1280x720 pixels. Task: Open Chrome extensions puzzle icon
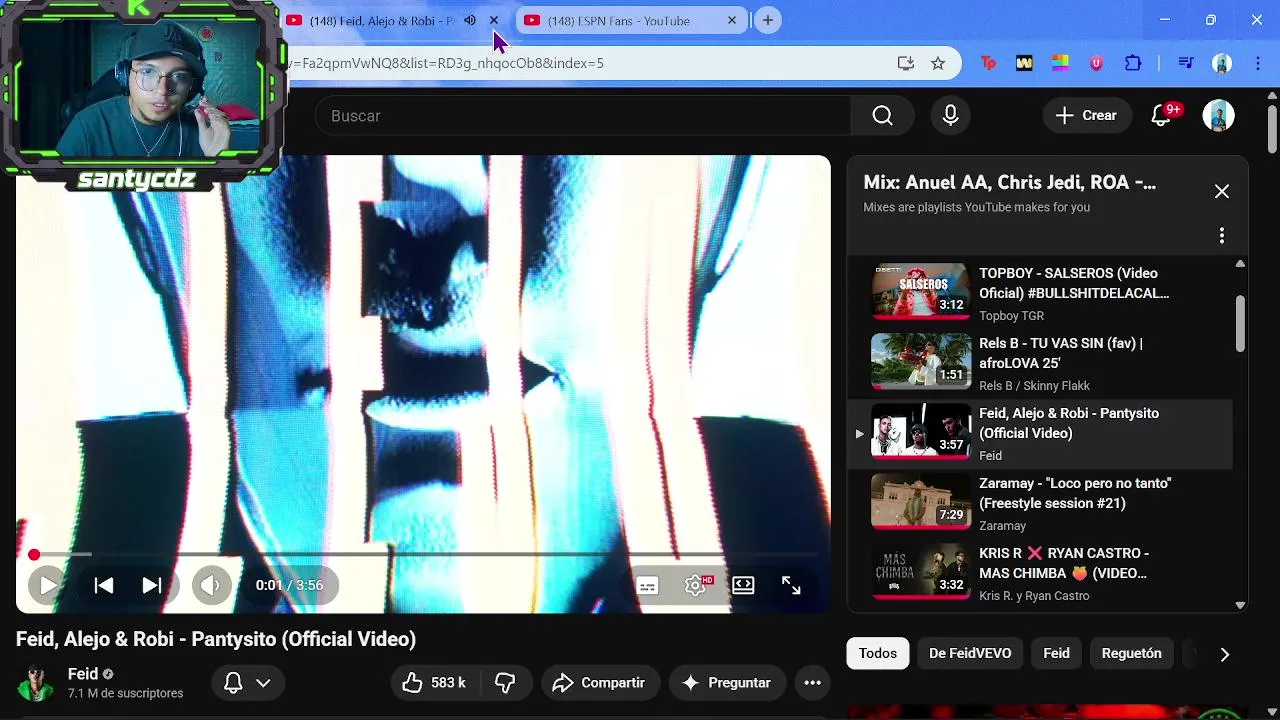tap(1133, 63)
